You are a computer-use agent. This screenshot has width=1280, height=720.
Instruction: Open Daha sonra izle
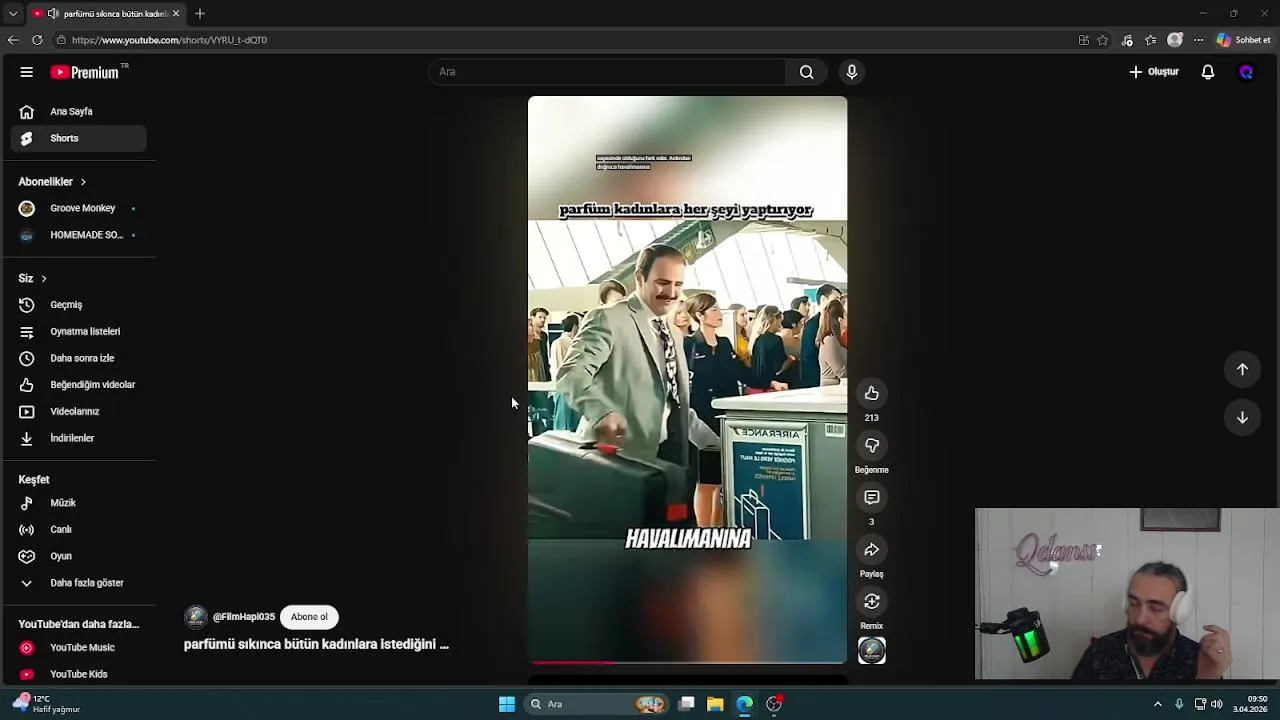pyautogui.click(x=79, y=358)
